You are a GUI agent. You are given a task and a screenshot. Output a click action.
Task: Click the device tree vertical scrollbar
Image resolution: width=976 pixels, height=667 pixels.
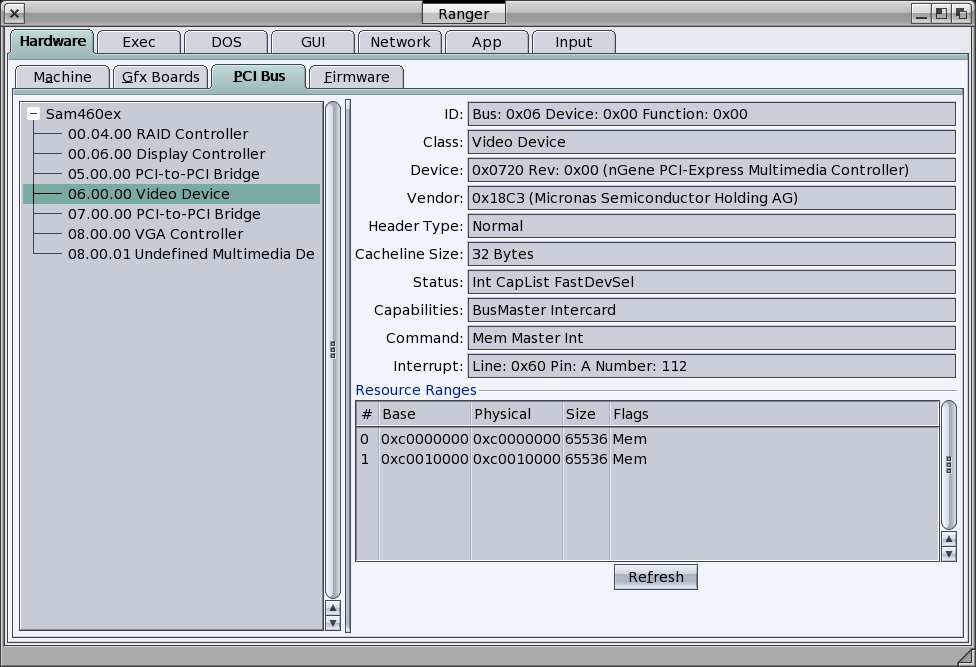coord(333,350)
